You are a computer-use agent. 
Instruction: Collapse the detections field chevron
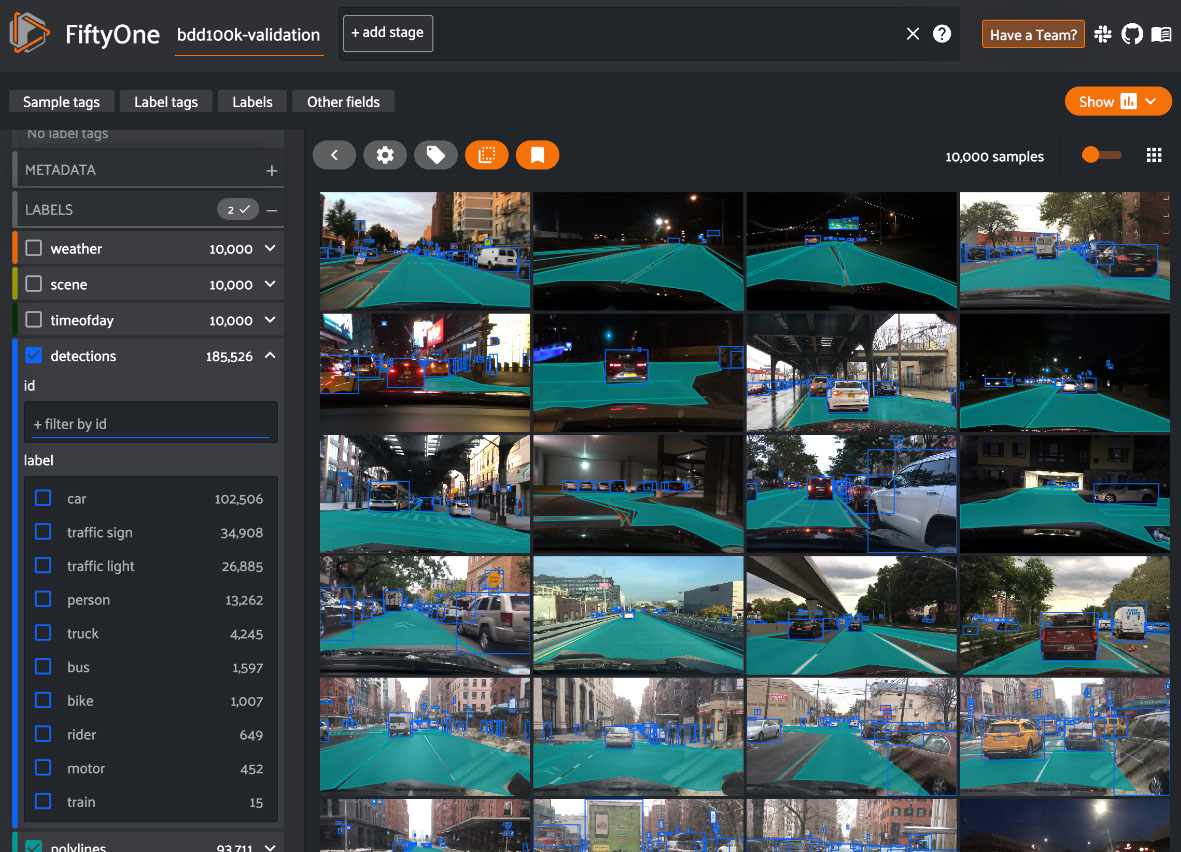pos(270,356)
